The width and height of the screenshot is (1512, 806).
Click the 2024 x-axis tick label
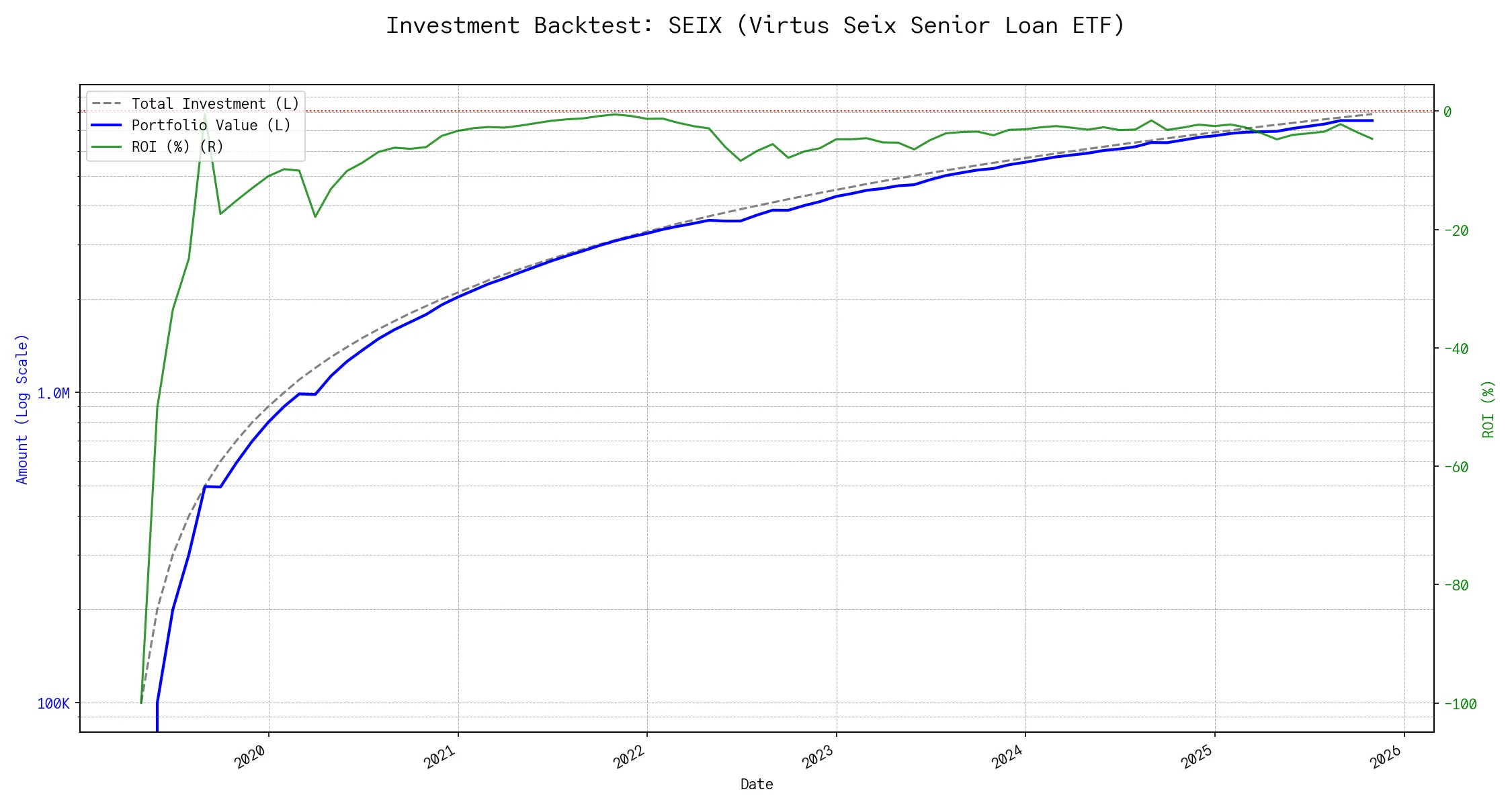point(1007,757)
